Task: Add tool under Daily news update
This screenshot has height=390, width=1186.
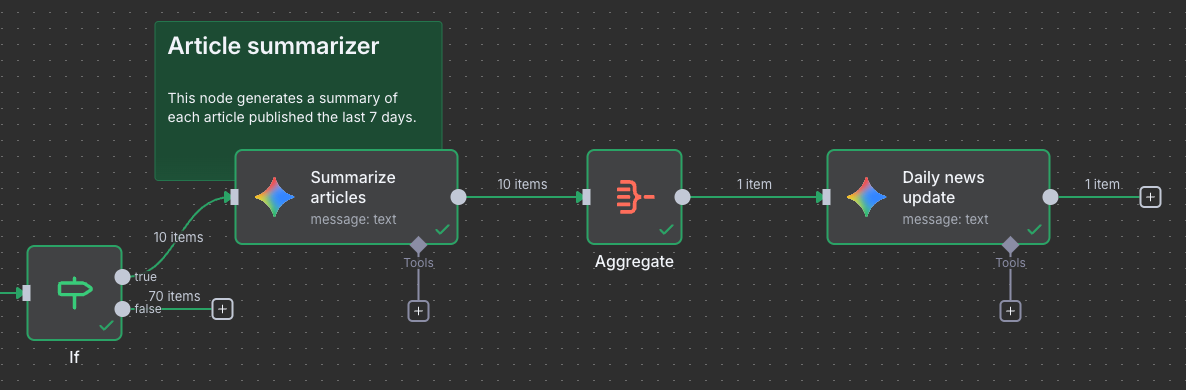Action: [1011, 311]
